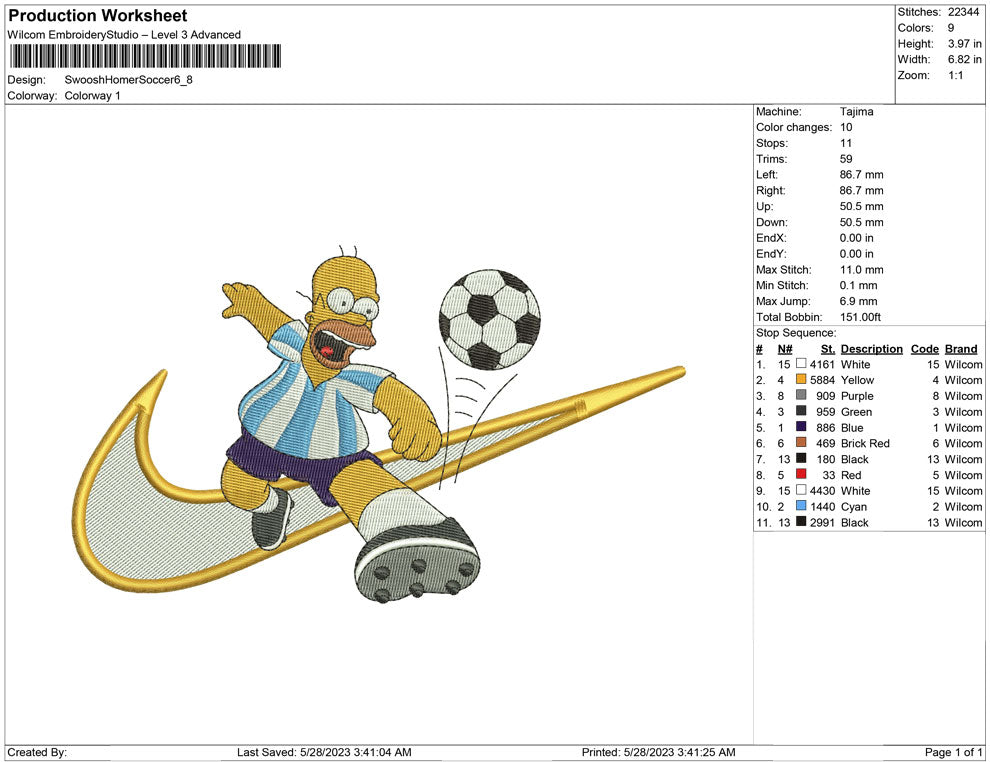Click 'Last Saved: 5/28/2023 3:41:04 AM' text

pyautogui.click(x=324, y=752)
